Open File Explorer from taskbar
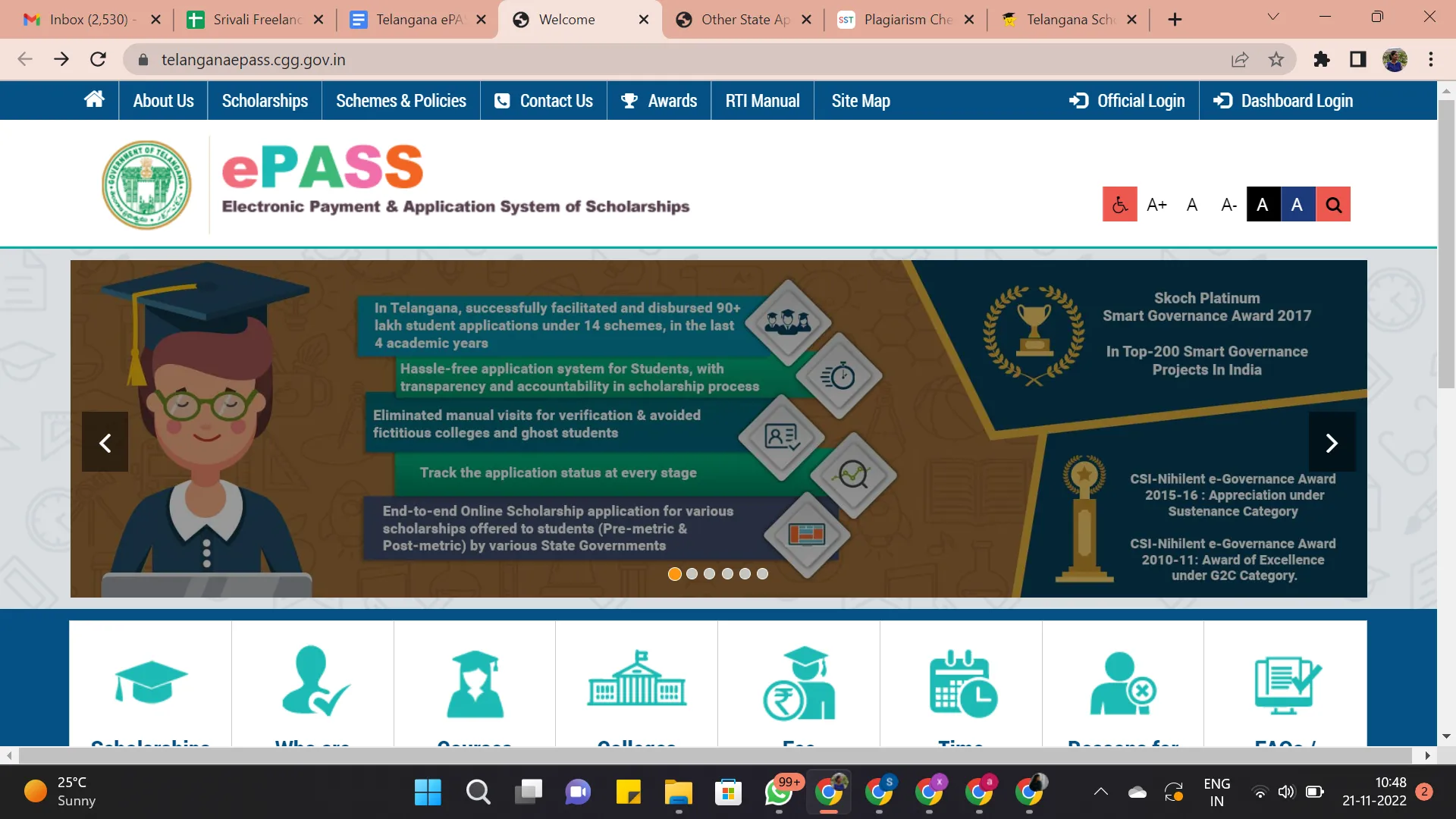 point(679,792)
